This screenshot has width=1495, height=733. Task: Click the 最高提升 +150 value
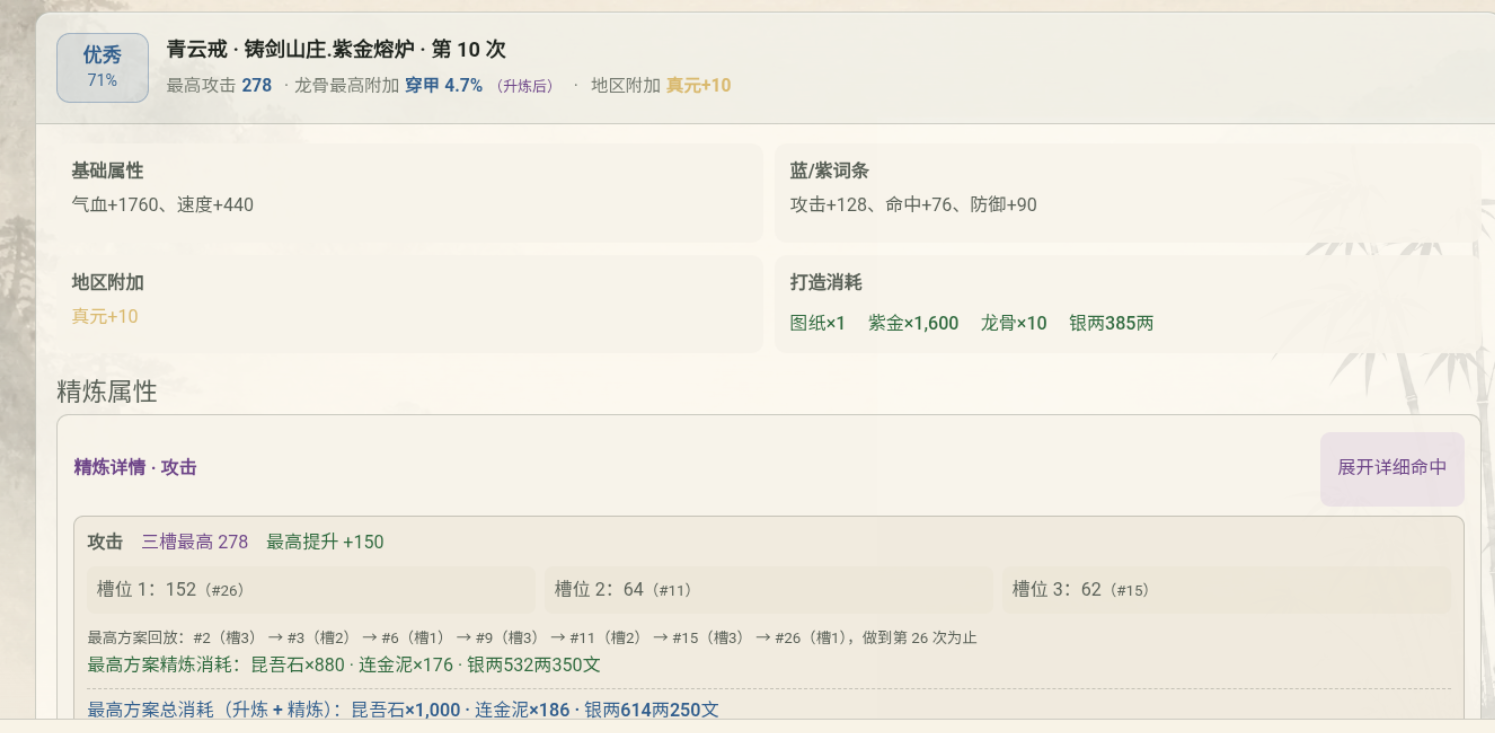click(325, 542)
